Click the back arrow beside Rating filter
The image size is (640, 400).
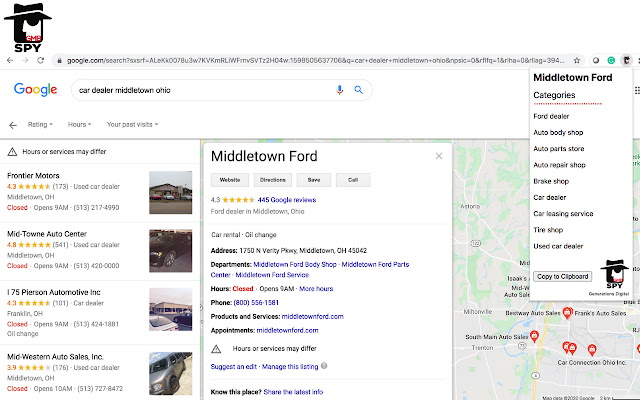tap(13, 125)
